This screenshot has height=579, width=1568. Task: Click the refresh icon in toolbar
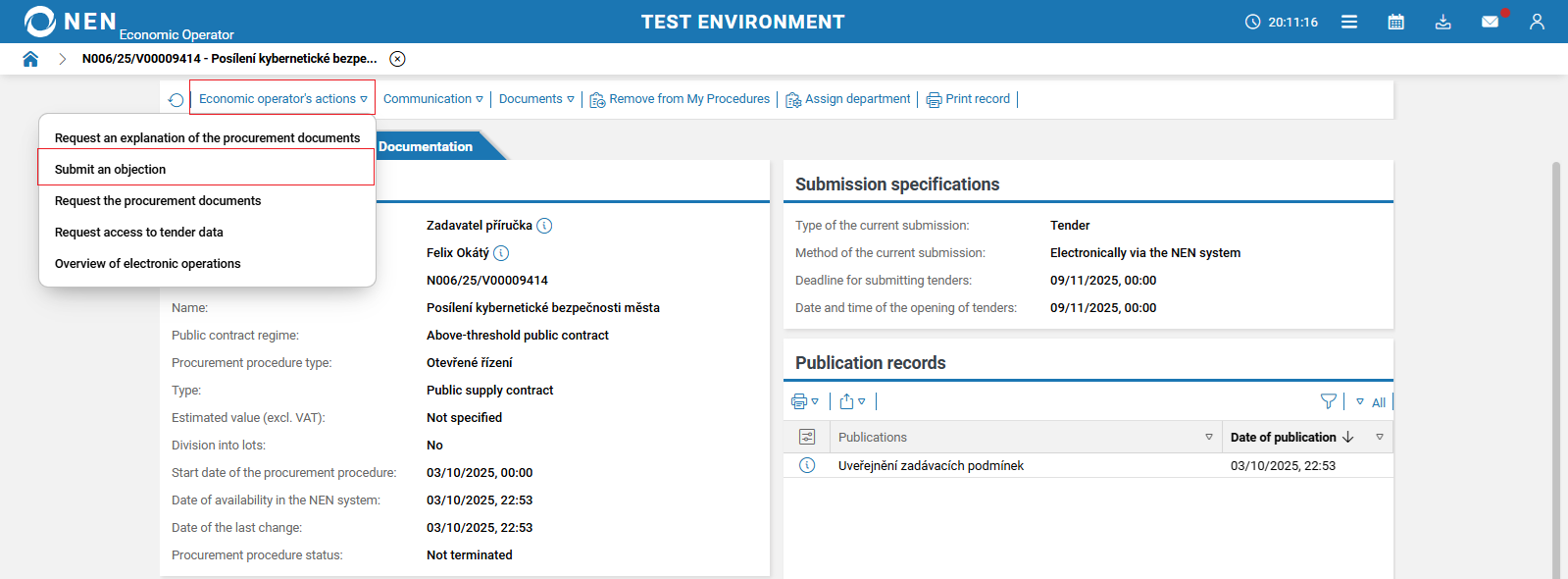pos(176,100)
